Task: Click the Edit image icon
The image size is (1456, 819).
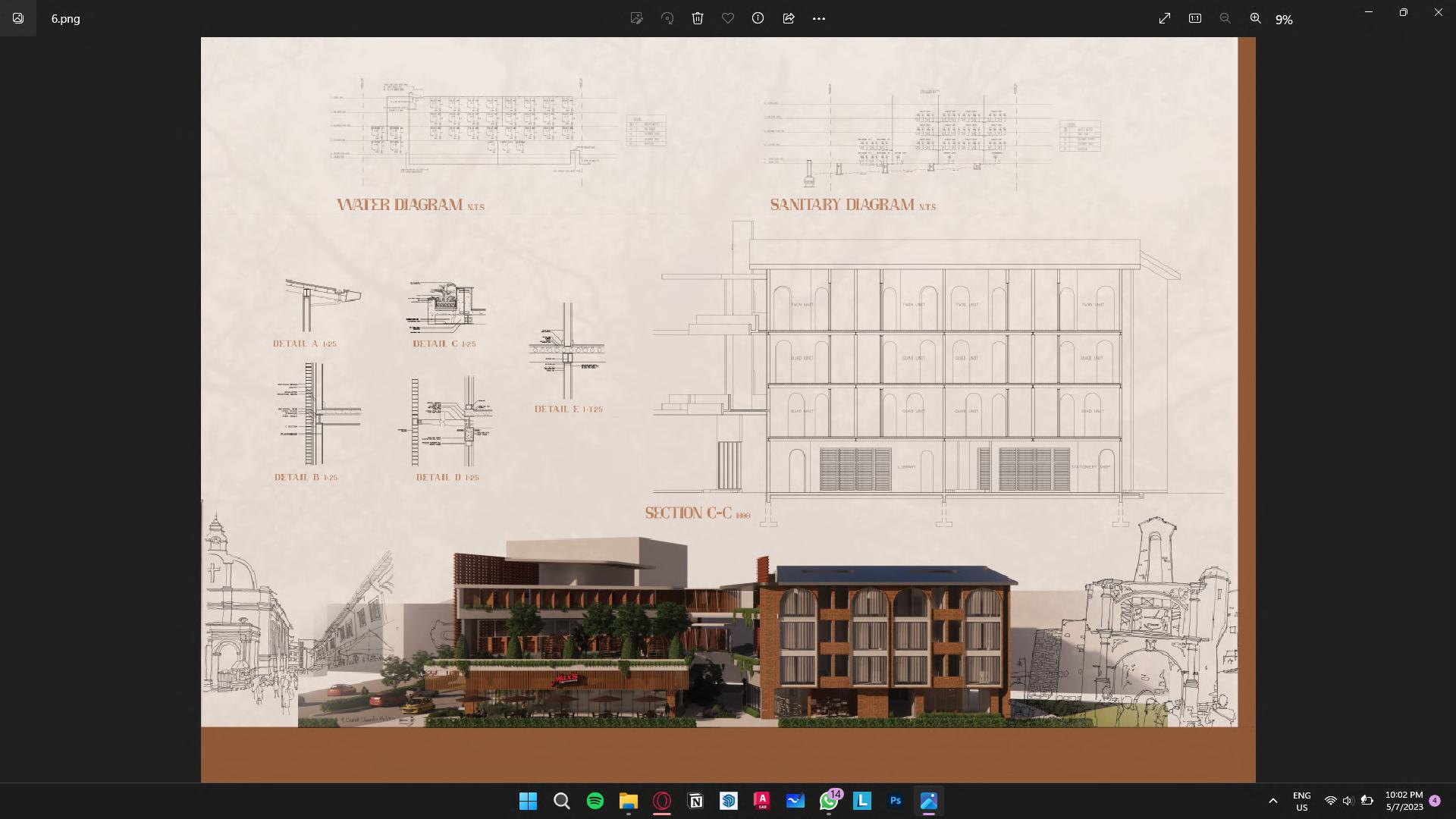Action: pyautogui.click(x=636, y=18)
